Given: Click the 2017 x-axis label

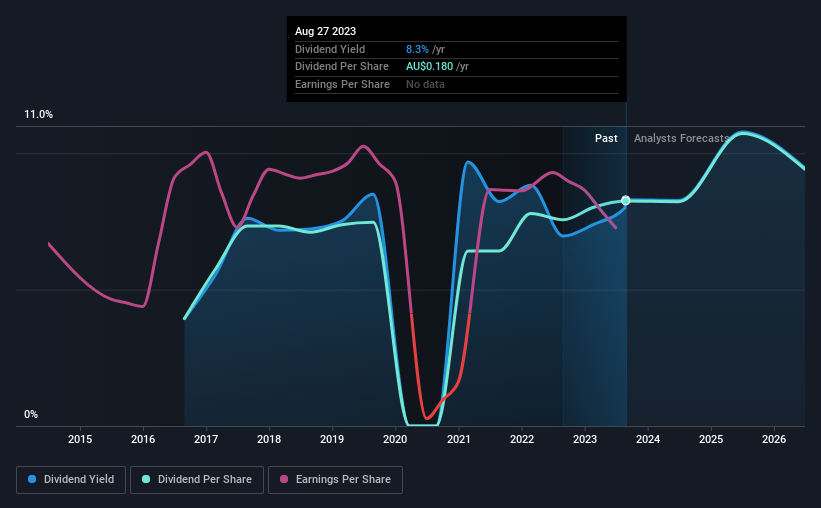Looking at the screenshot, I should [x=206, y=439].
